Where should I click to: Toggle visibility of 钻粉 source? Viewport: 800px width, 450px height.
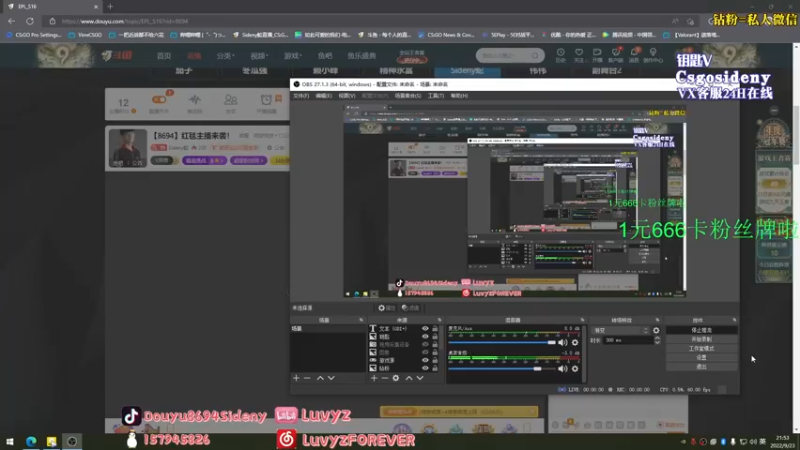(x=425, y=368)
